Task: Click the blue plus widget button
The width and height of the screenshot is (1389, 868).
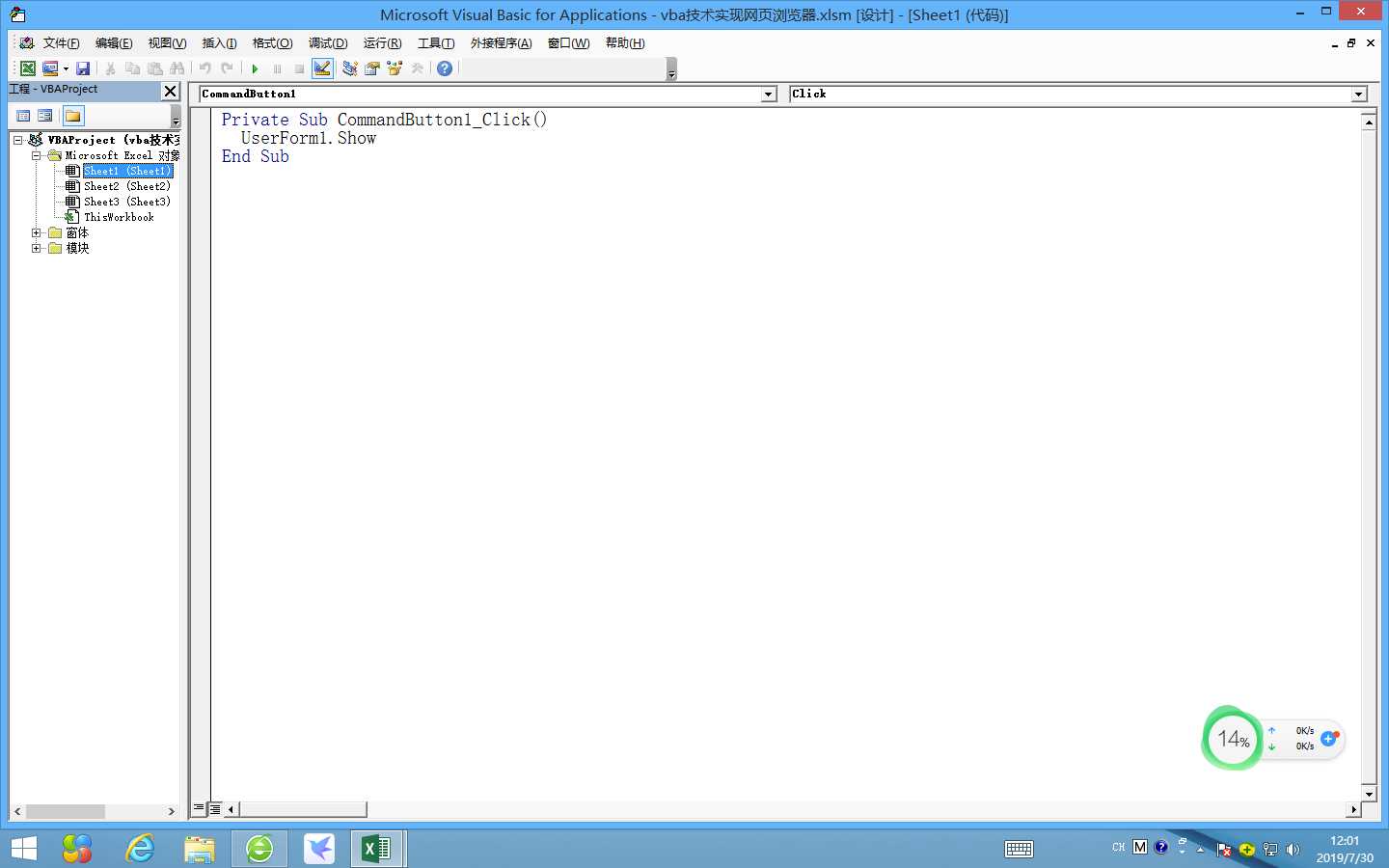Action: click(x=1329, y=739)
